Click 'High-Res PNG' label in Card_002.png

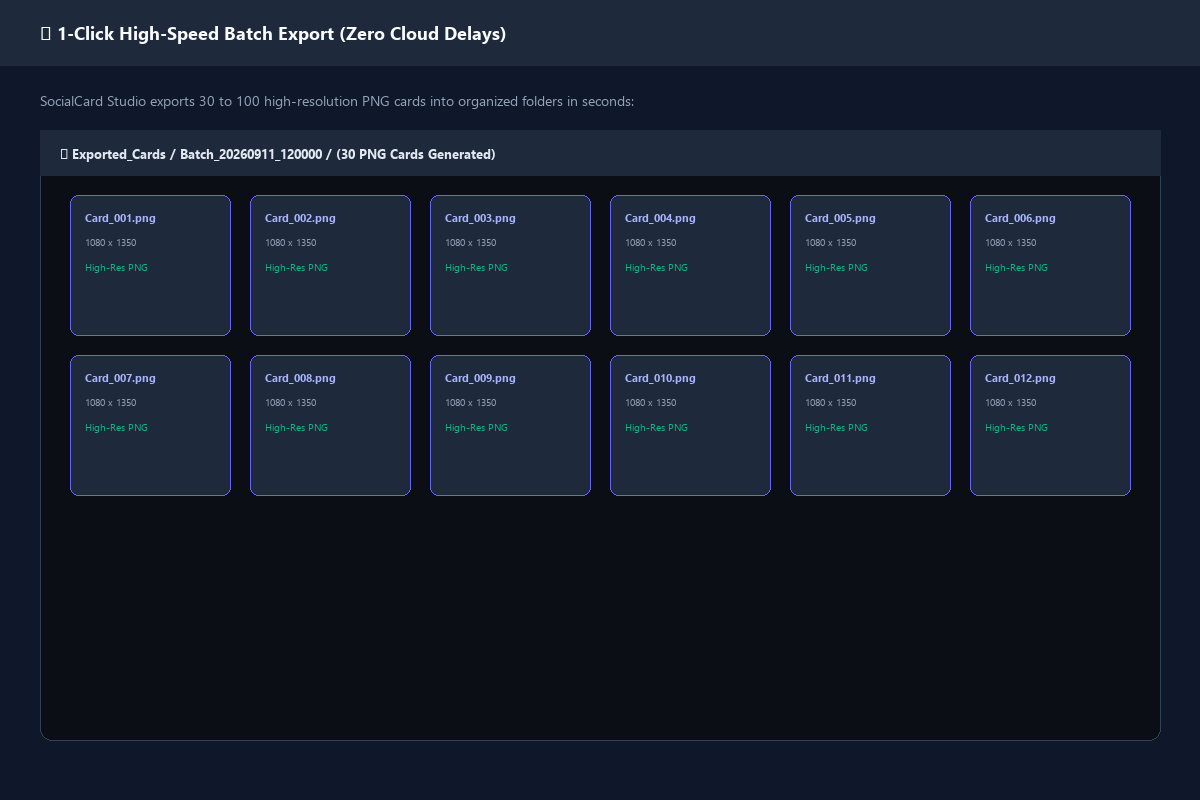(296, 268)
